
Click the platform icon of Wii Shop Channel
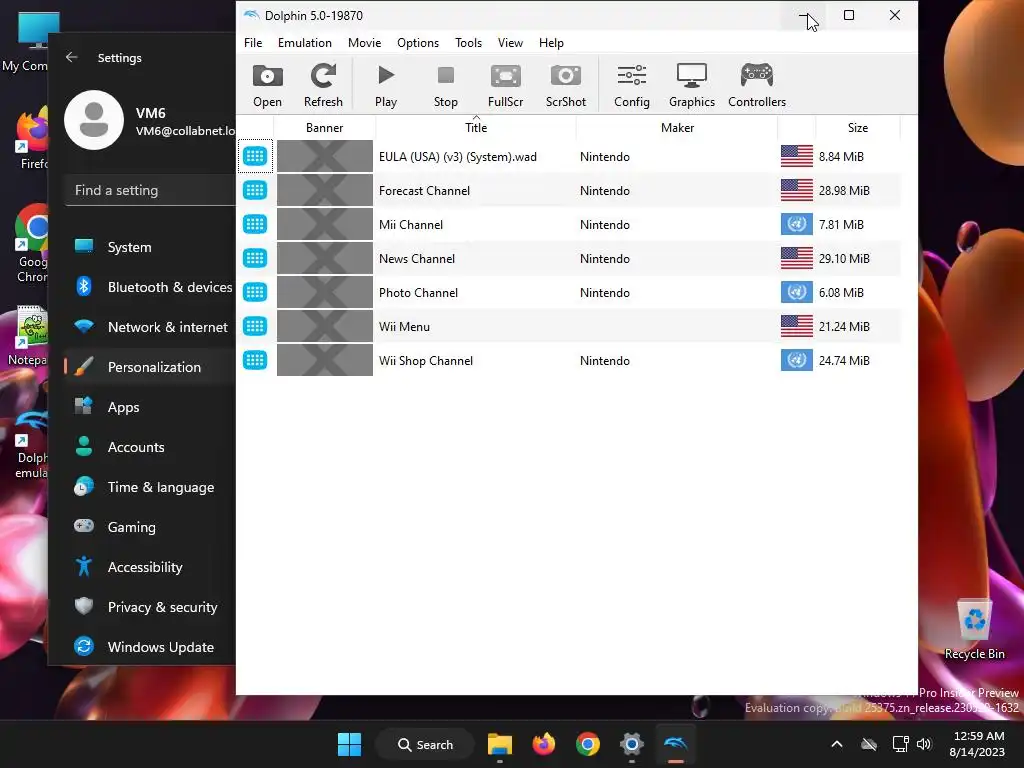tap(255, 360)
